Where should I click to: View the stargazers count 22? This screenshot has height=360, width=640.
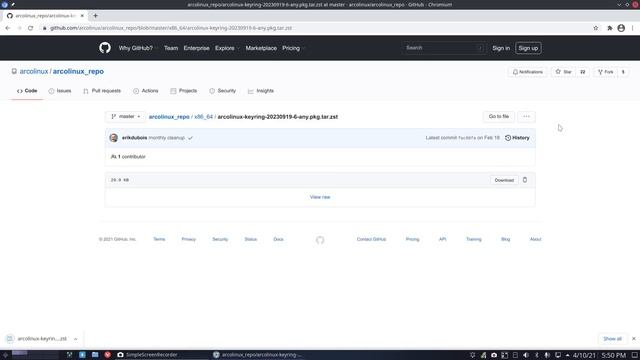coord(582,72)
